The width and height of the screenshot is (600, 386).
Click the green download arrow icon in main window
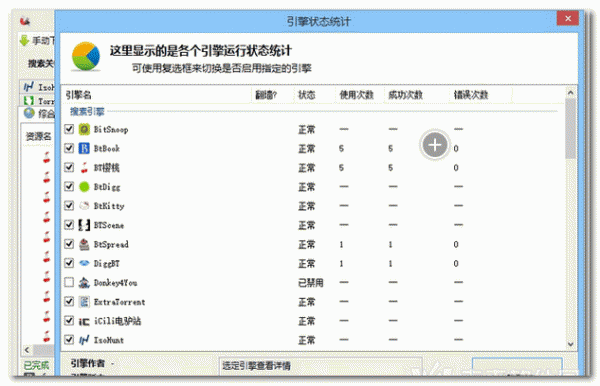pos(24,40)
